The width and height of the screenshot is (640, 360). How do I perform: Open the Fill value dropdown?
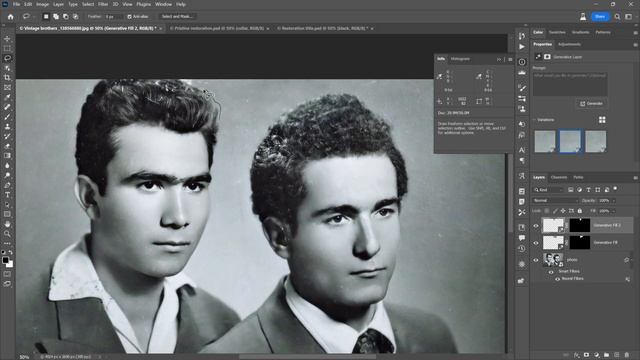click(614, 211)
